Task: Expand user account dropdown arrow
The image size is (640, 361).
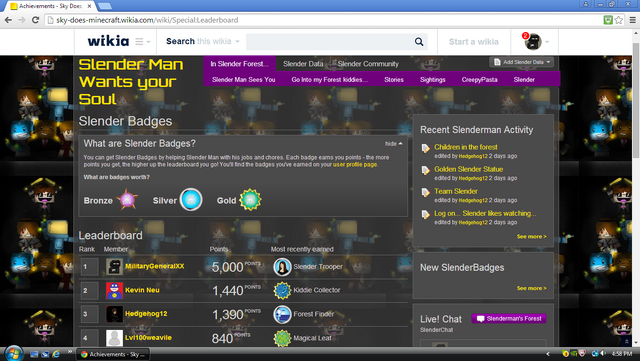Action: 547,42
